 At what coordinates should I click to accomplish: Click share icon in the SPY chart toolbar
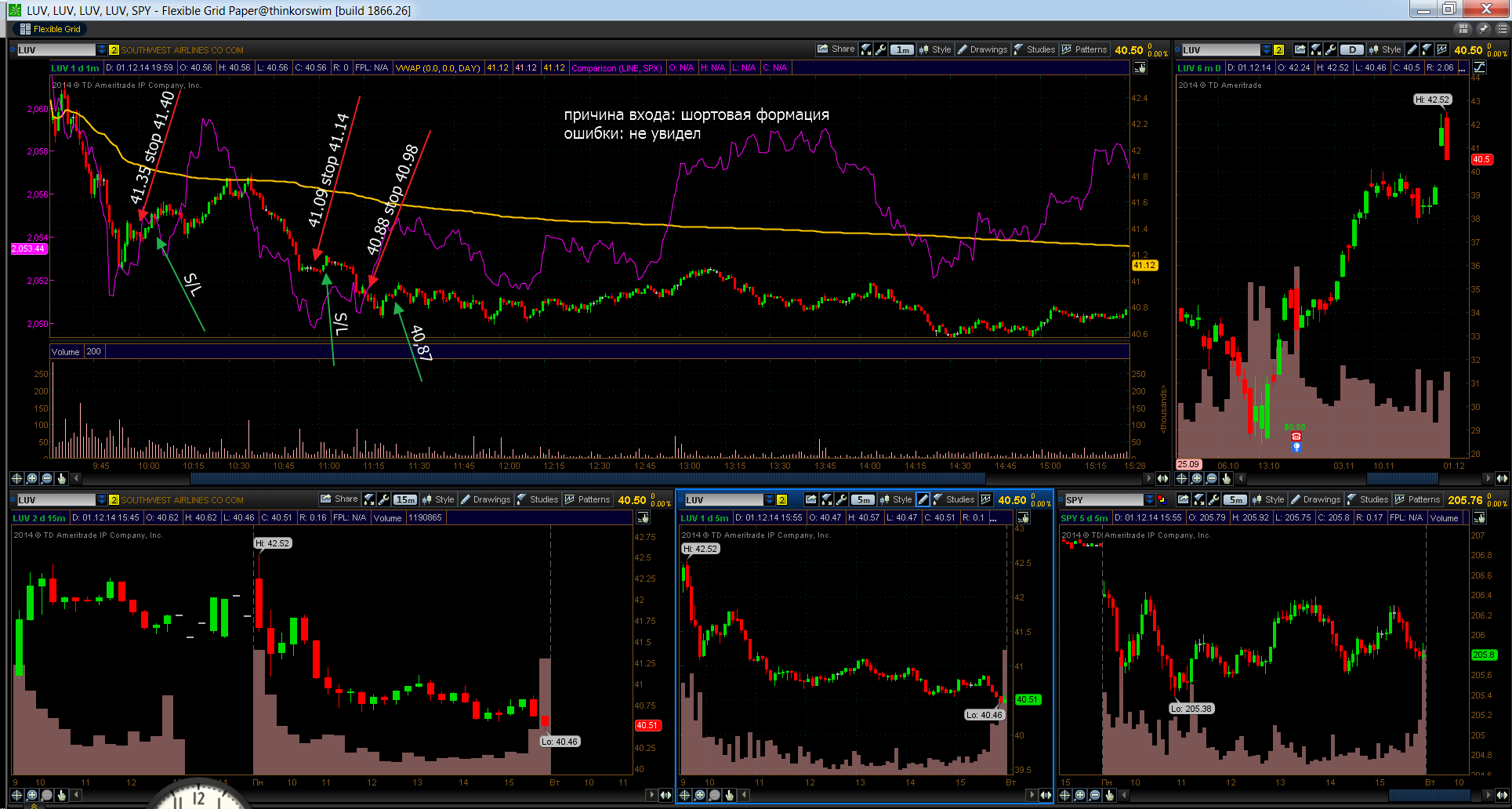(1184, 499)
